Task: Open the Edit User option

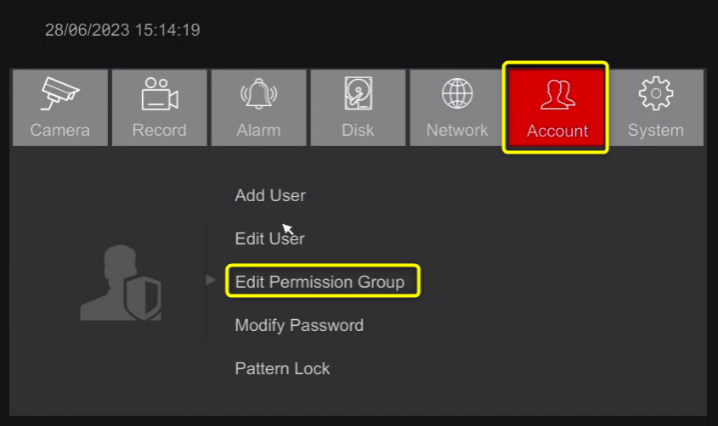Action: coord(270,239)
